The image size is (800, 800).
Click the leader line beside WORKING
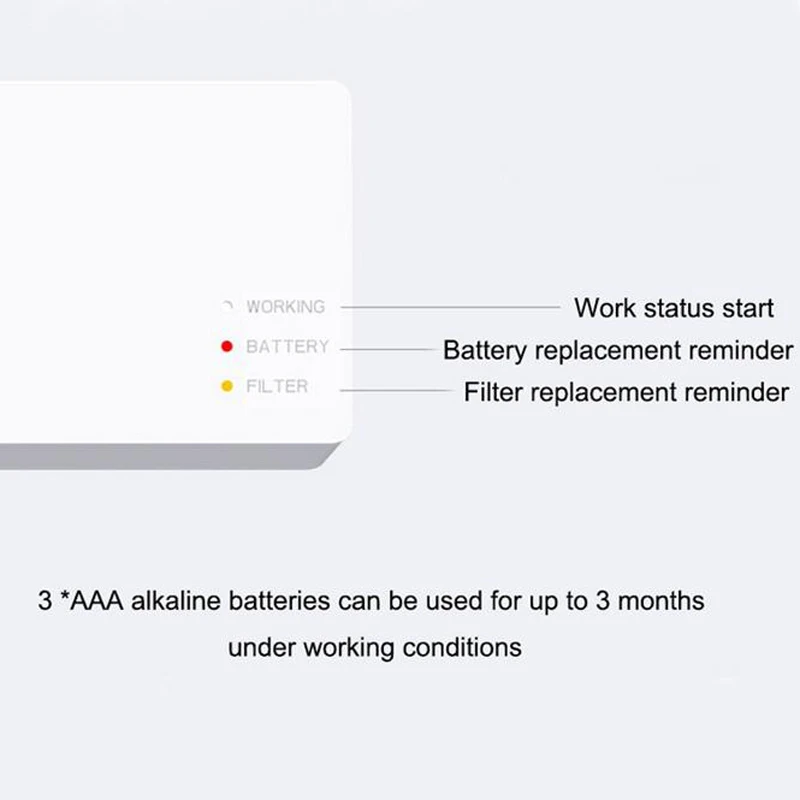point(450,307)
